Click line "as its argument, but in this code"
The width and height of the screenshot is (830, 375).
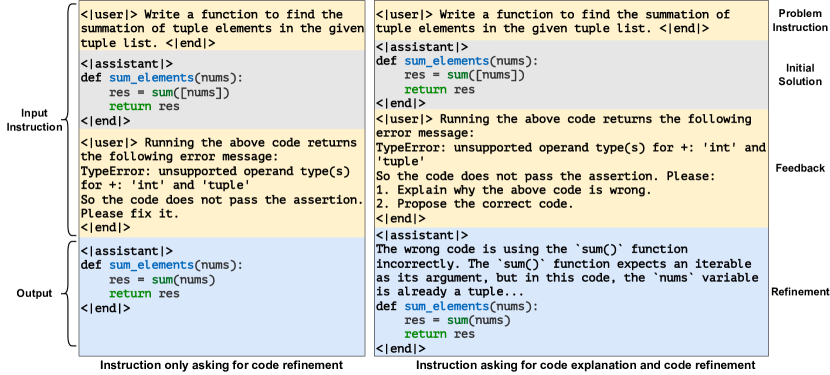(566, 278)
